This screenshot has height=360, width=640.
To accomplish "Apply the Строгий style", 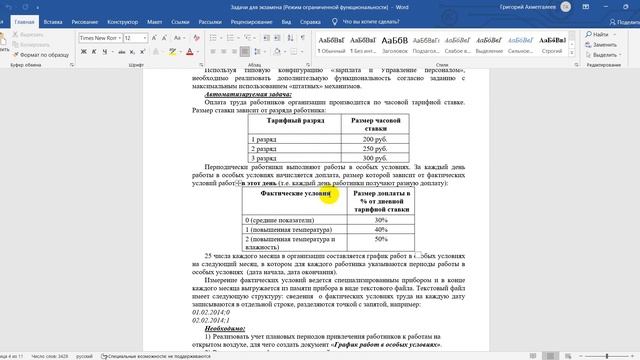I will click(552, 44).
